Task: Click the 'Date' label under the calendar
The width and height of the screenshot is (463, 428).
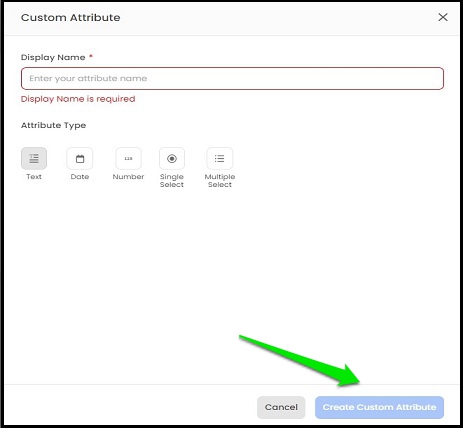Action: pos(80,177)
